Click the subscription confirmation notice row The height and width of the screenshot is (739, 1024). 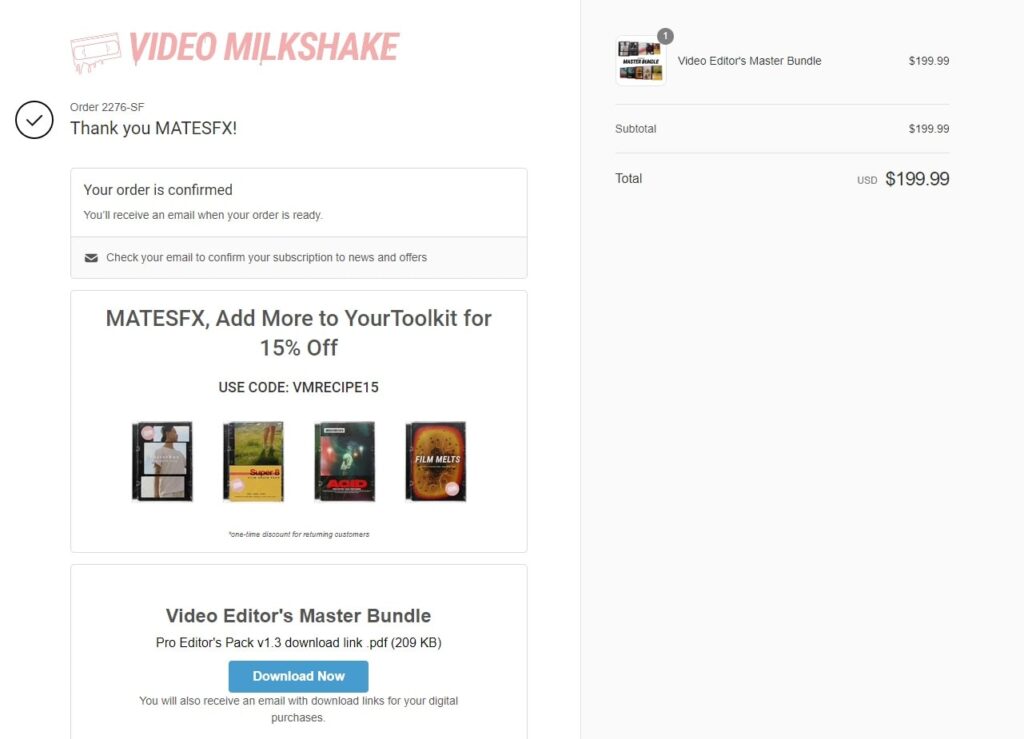[x=298, y=258]
